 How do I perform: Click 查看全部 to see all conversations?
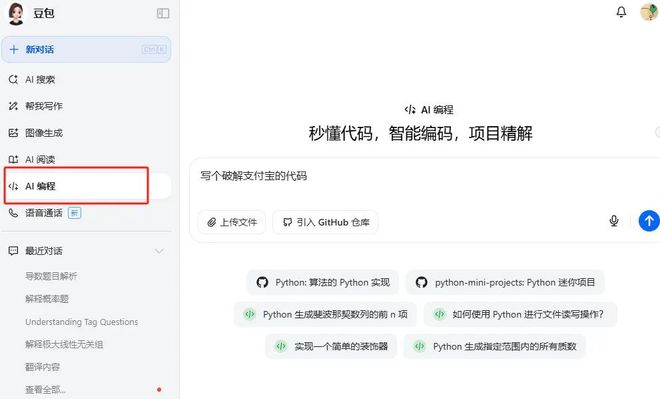[x=45, y=389]
